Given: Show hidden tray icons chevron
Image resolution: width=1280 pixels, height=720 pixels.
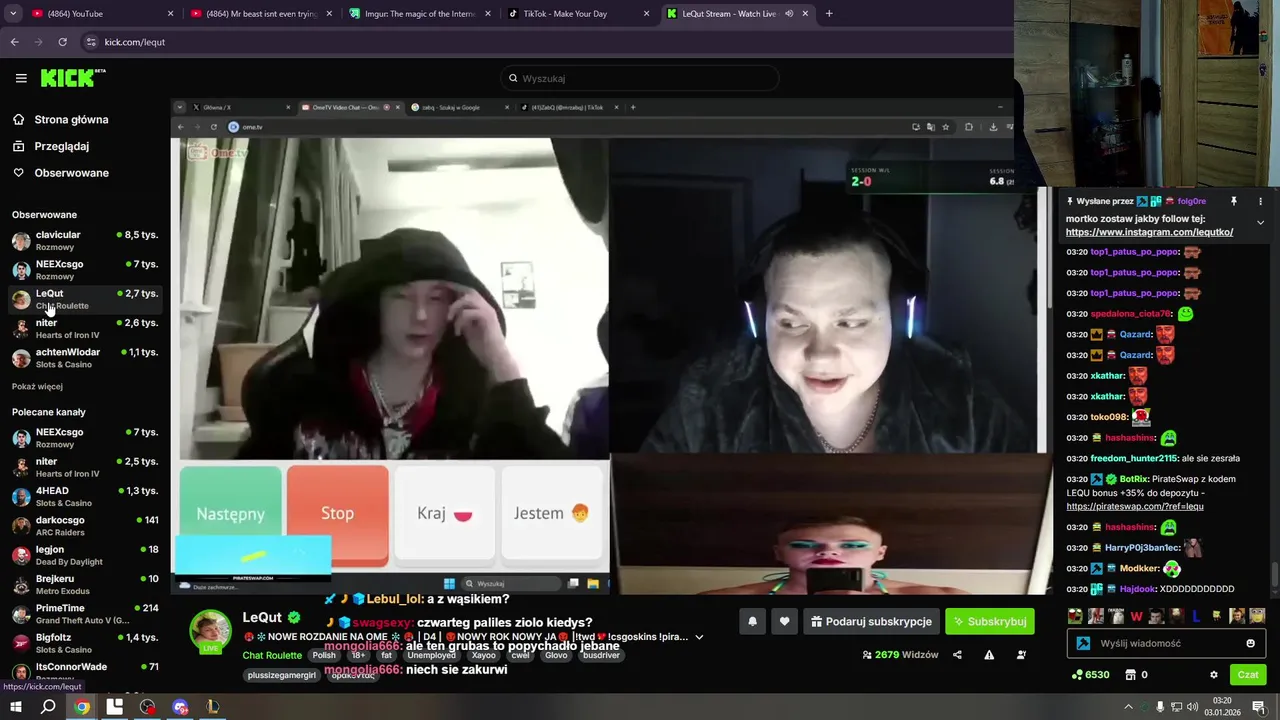Looking at the screenshot, I should pyautogui.click(x=1128, y=707).
